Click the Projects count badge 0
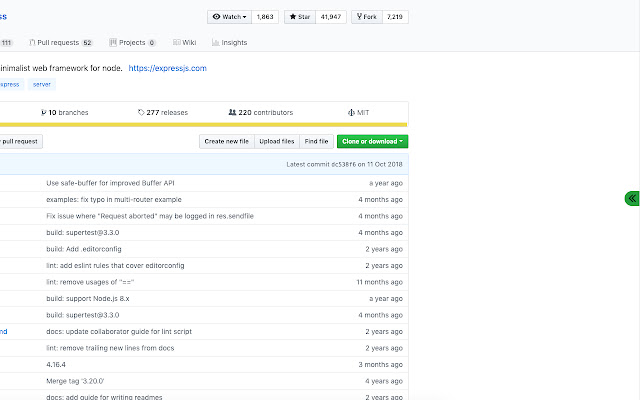The width and height of the screenshot is (640, 400). coord(152,42)
